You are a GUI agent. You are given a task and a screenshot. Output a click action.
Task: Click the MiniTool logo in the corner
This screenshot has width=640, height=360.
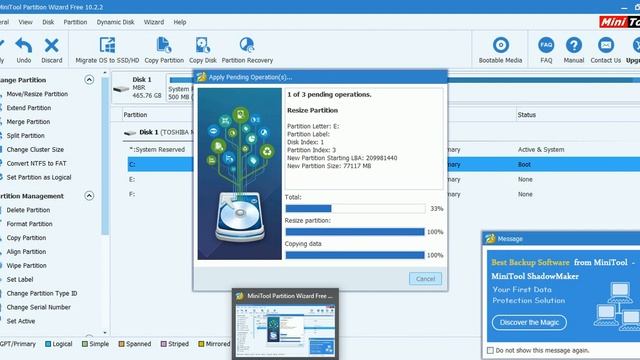pos(620,22)
